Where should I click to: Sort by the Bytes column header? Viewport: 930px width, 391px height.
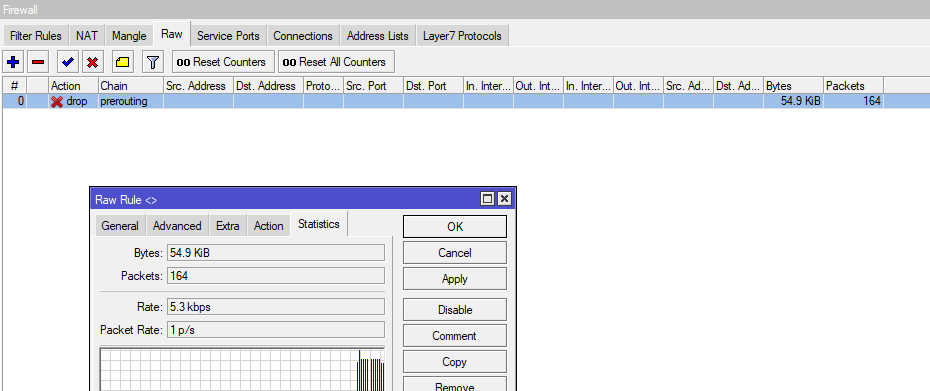tap(793, 85)
